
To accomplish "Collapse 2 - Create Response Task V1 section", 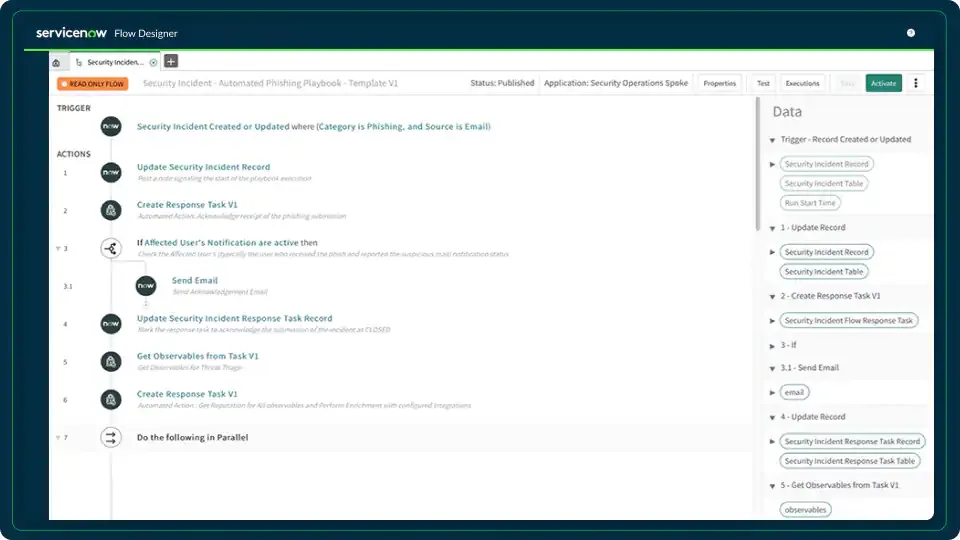I will 772,297.
